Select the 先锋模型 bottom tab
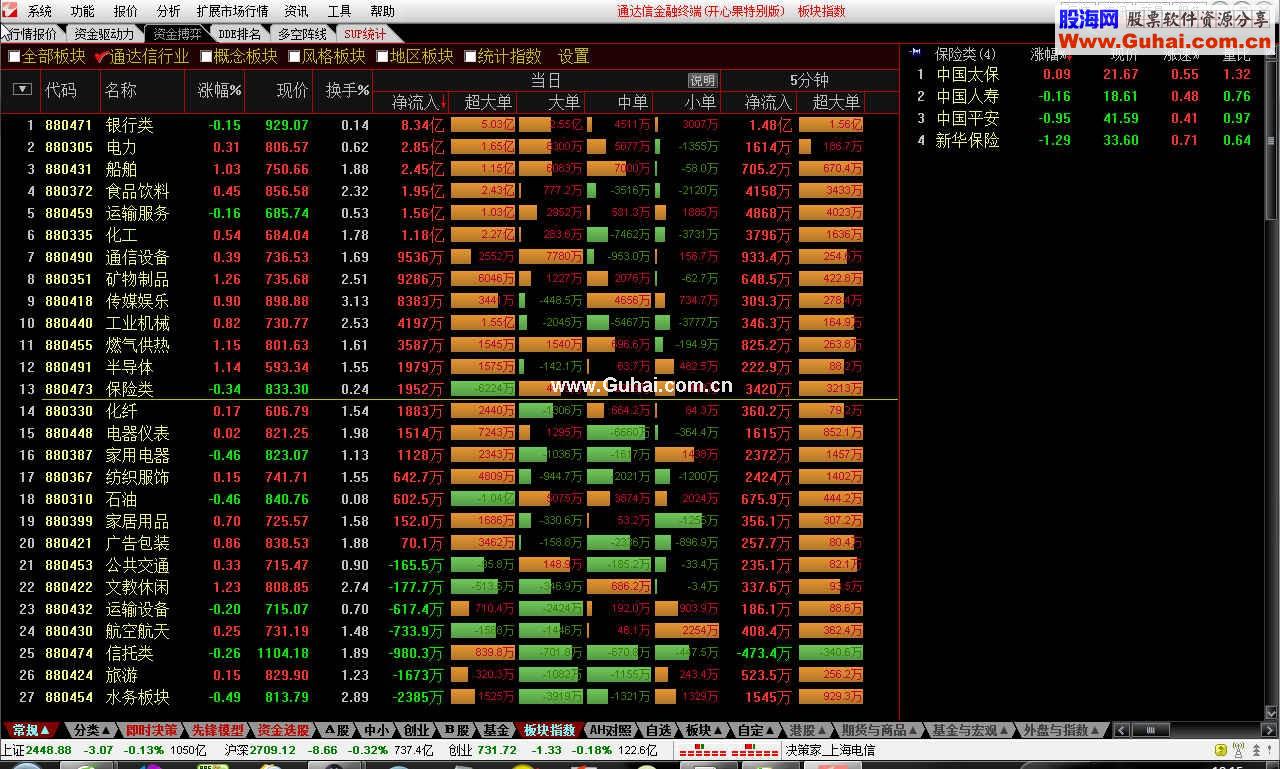1280x769 pixels. pos(217,731)
